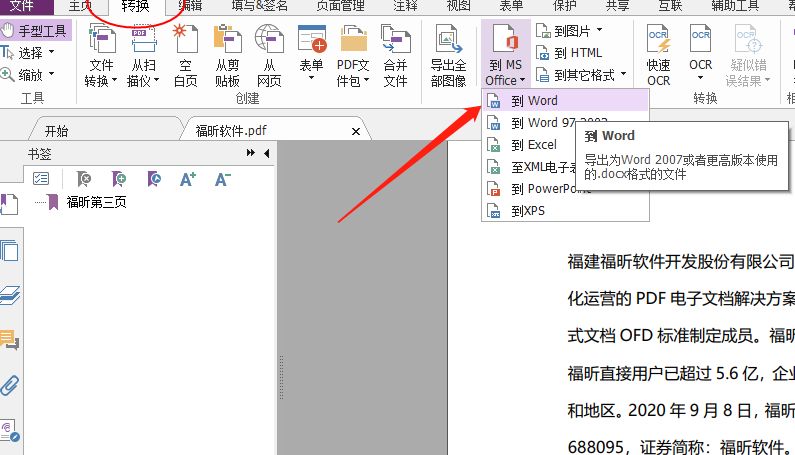The image size is (795, 455).
Task: Choose 到 PowerPoint from the menu
Action: (565, 189)
